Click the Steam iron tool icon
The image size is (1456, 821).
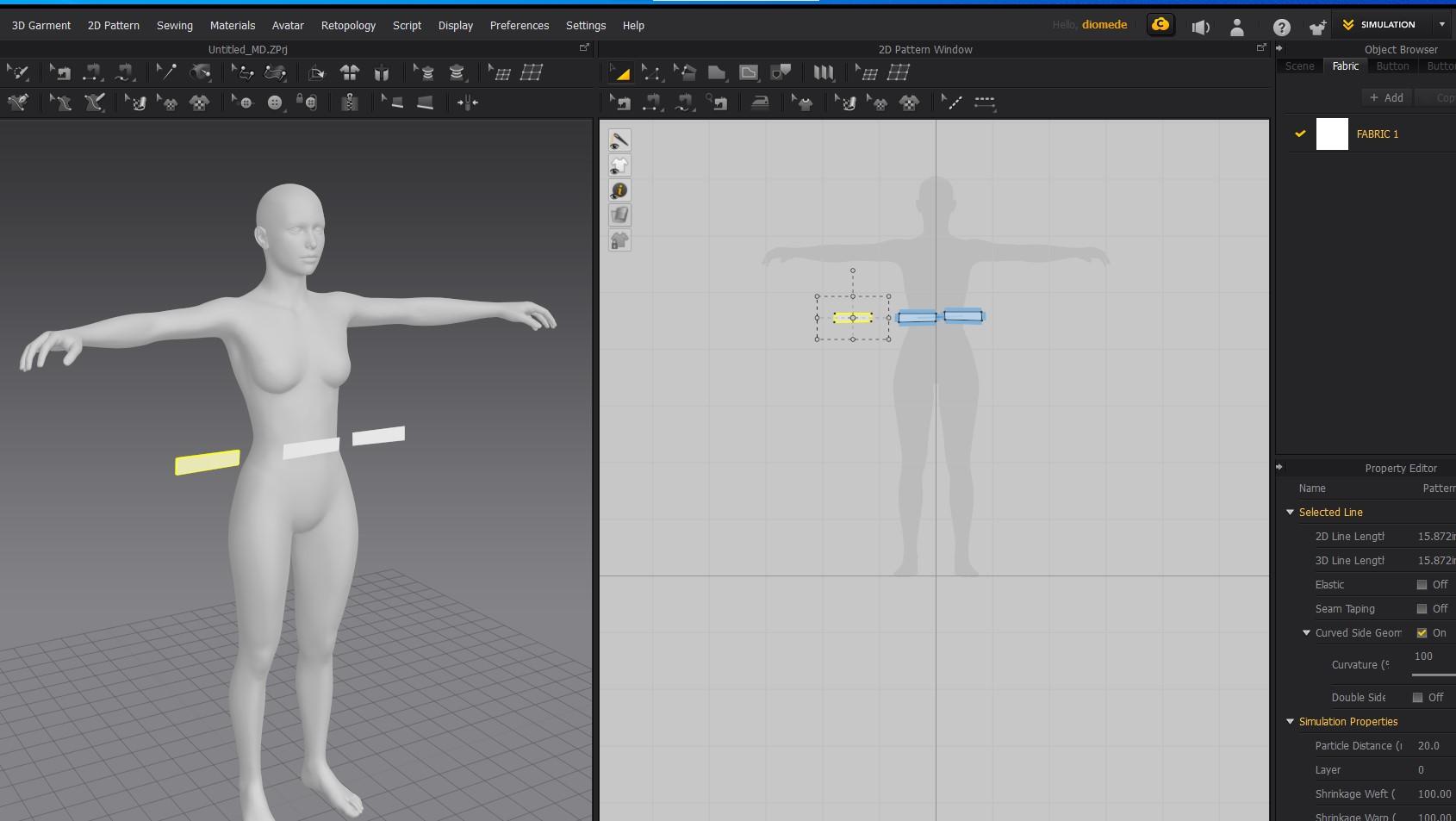pos(760,103)
